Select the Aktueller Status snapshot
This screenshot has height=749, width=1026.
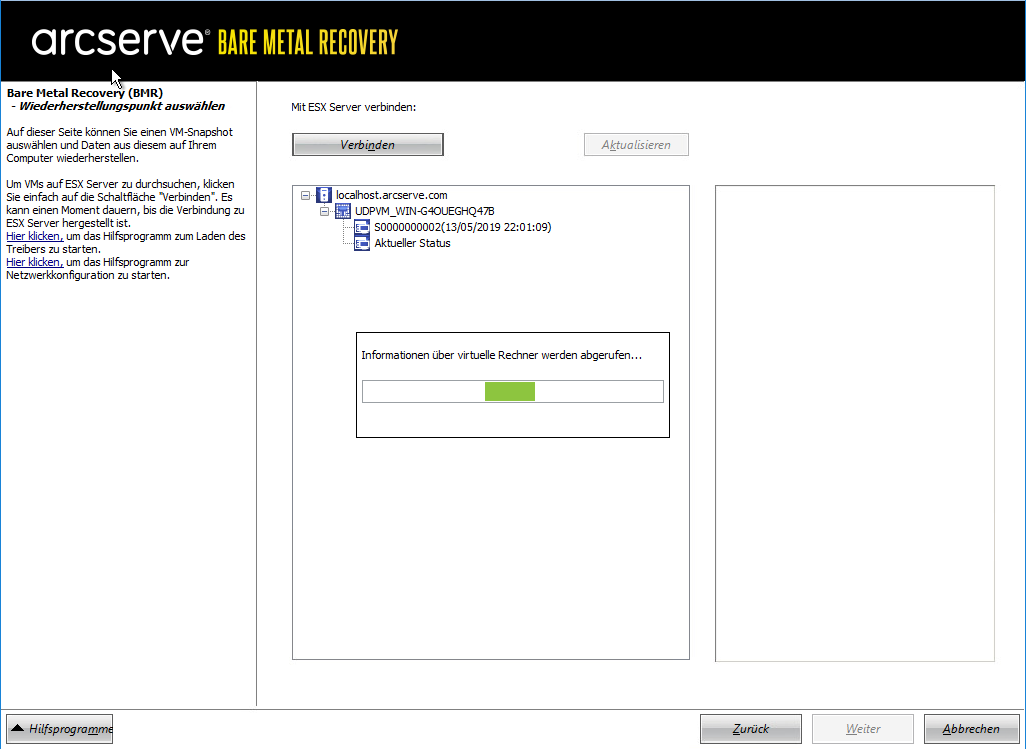412,243
